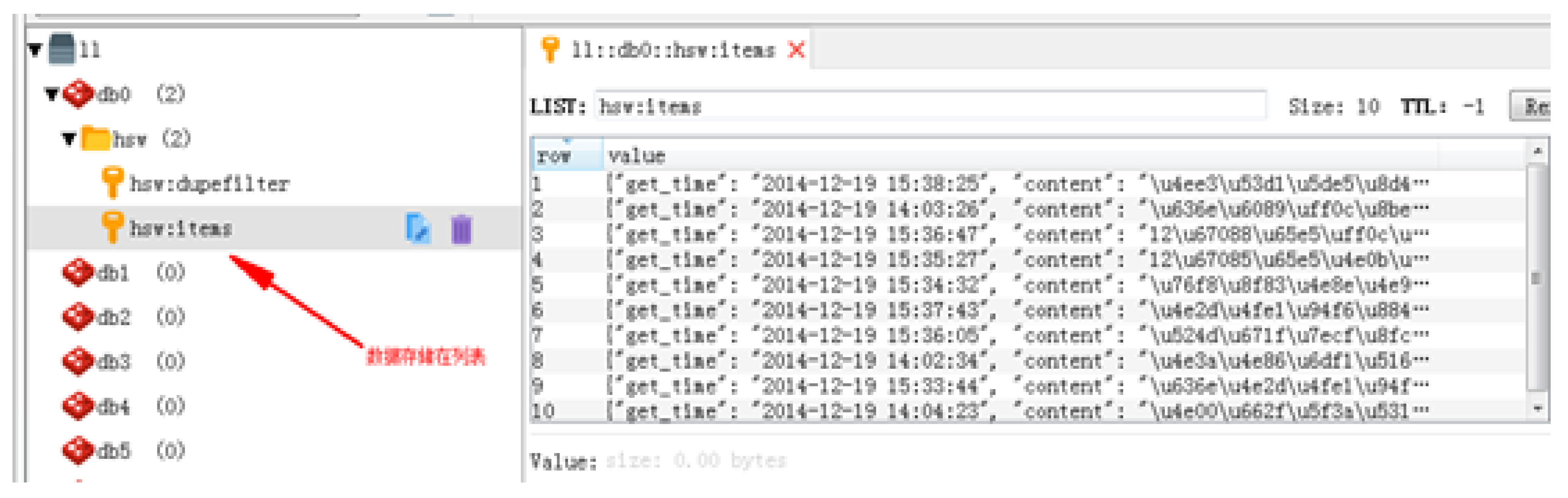Viewport: 1568px width, 498px height.
Task: Click the value column header
Action: [x=637, y=156]
